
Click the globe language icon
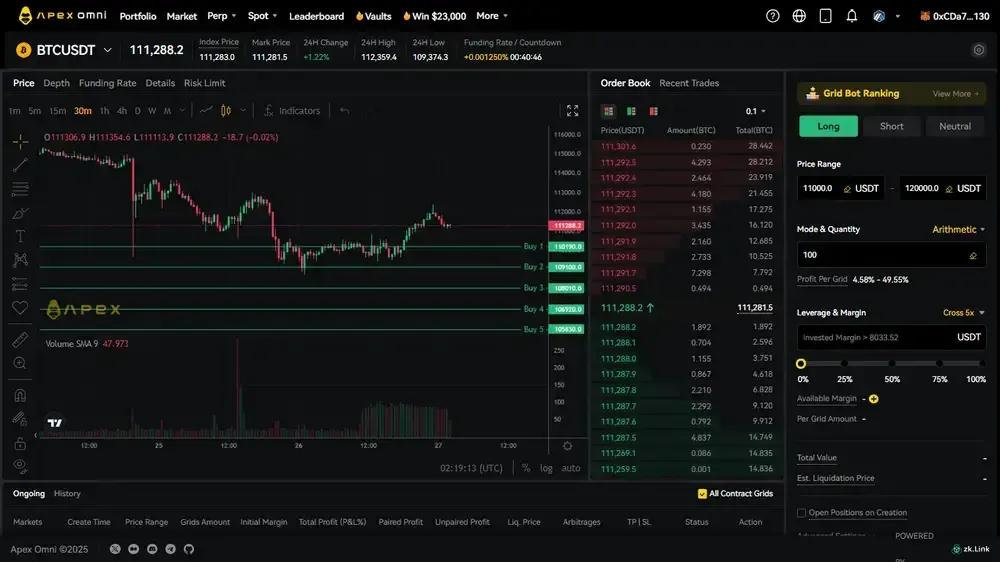click(799, 16)
